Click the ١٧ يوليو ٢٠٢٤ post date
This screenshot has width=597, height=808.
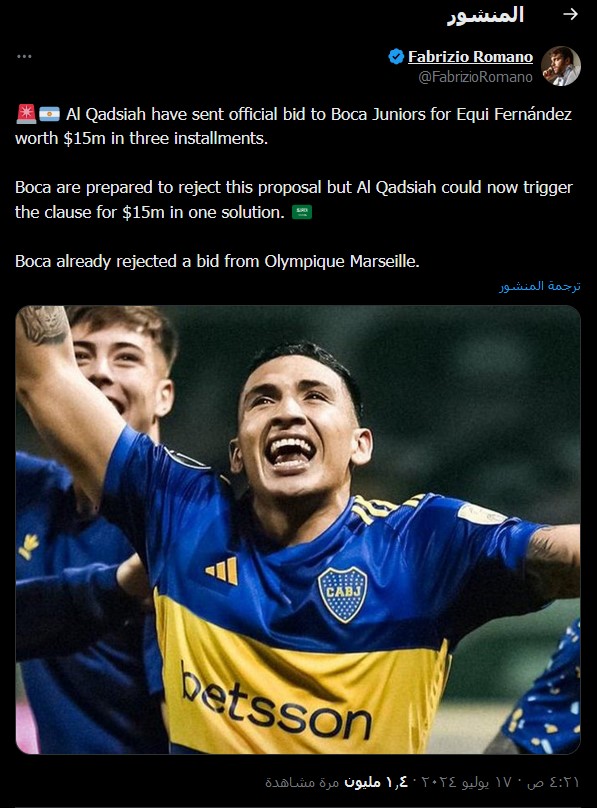pos(467,782)
